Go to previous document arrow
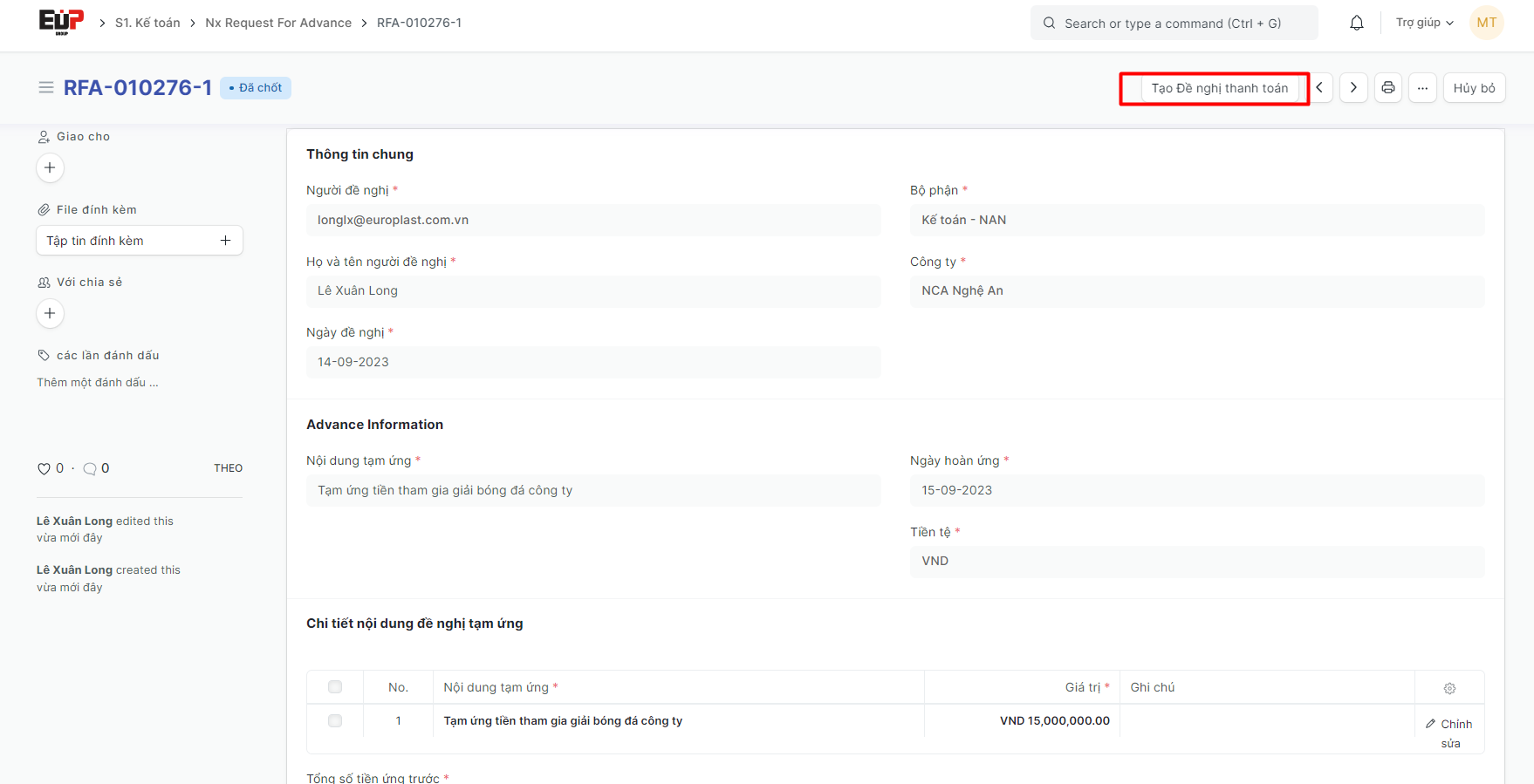1534x784 pixels. 1319,88
